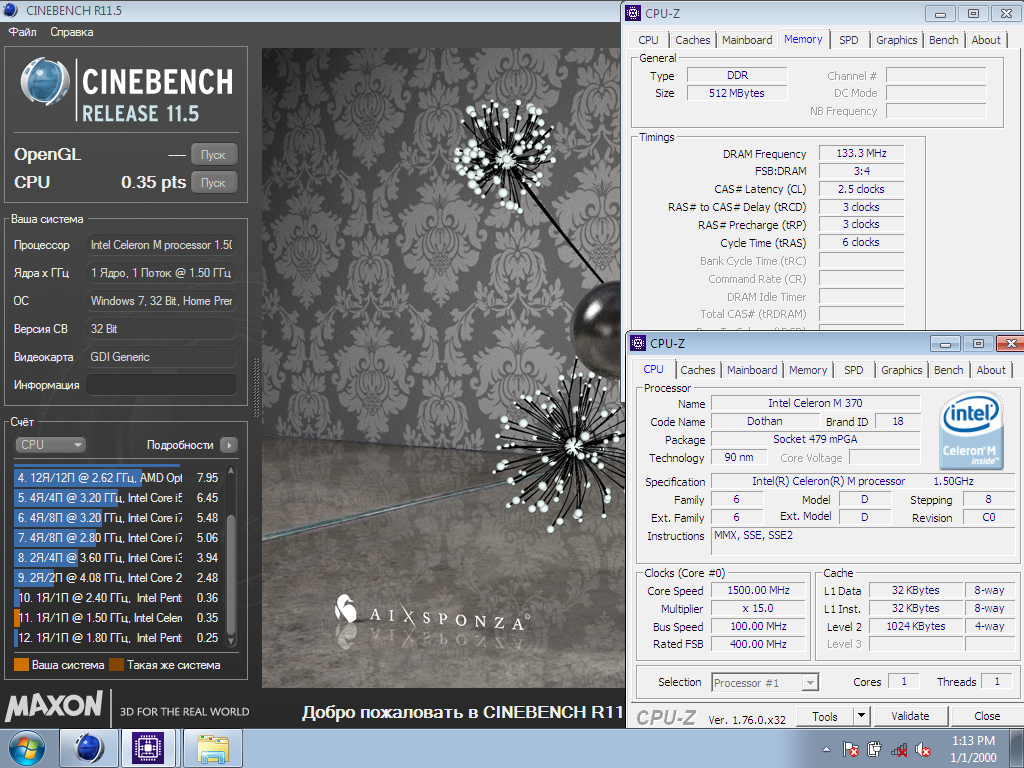Open Bench tab in lower CPU-Z window
1024x768 pixels.
tap(948, 370)
